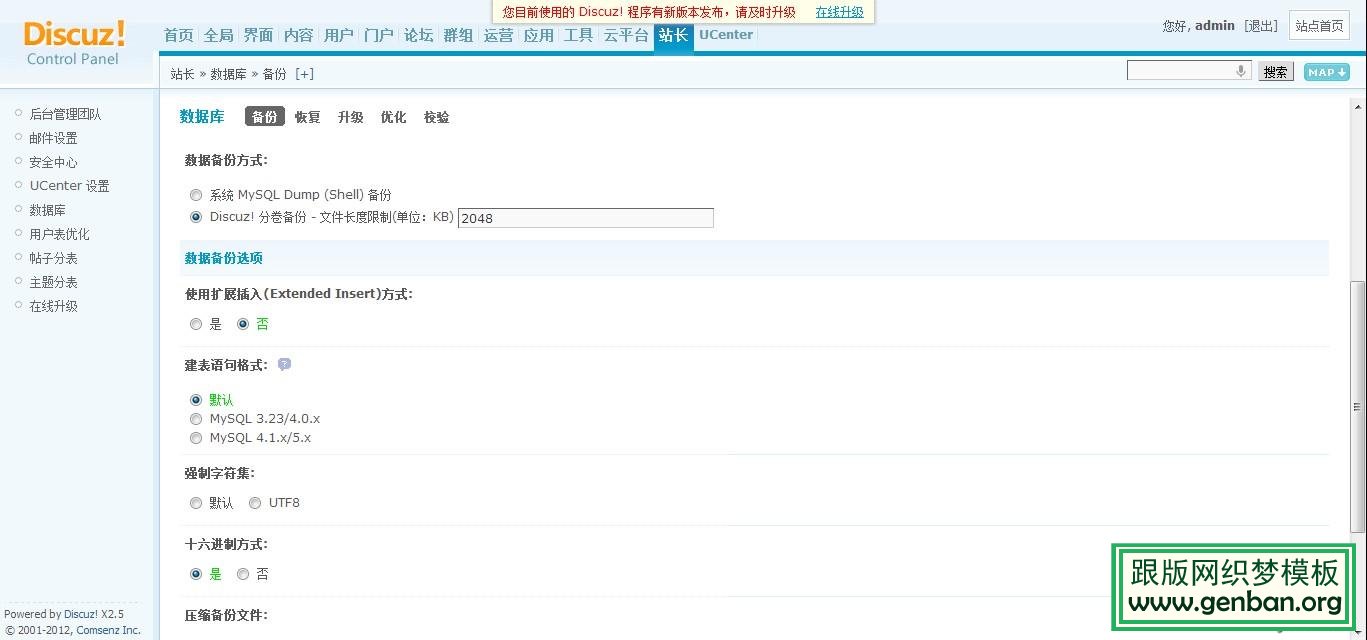Open 主题分表 in the sidebar
This screenshot has width=1367, height=640.
click(53, 282)
